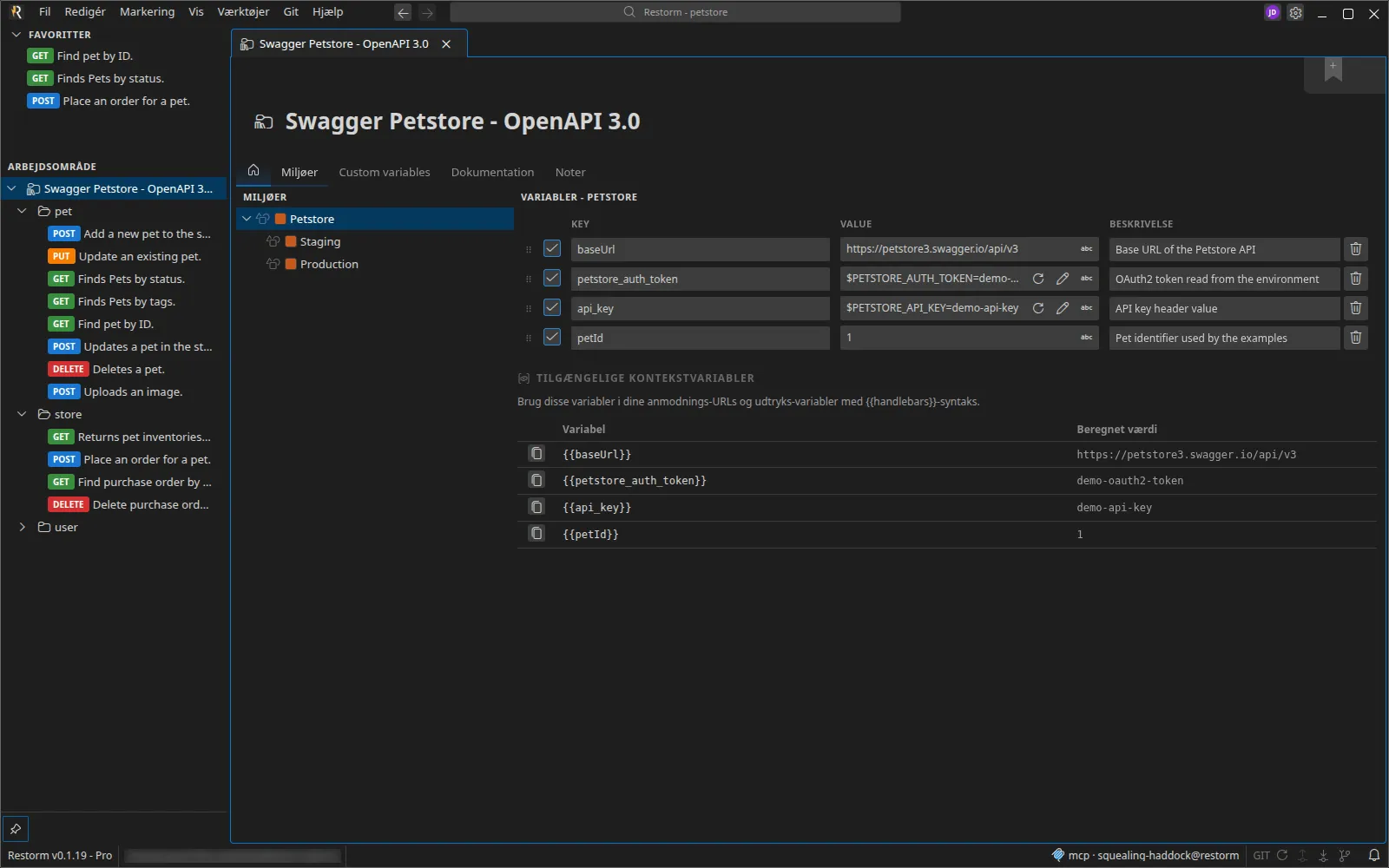Edit the api_key value with pencil icon
The width and height of the screenshot is (1389, 868).
(1062, 308)
